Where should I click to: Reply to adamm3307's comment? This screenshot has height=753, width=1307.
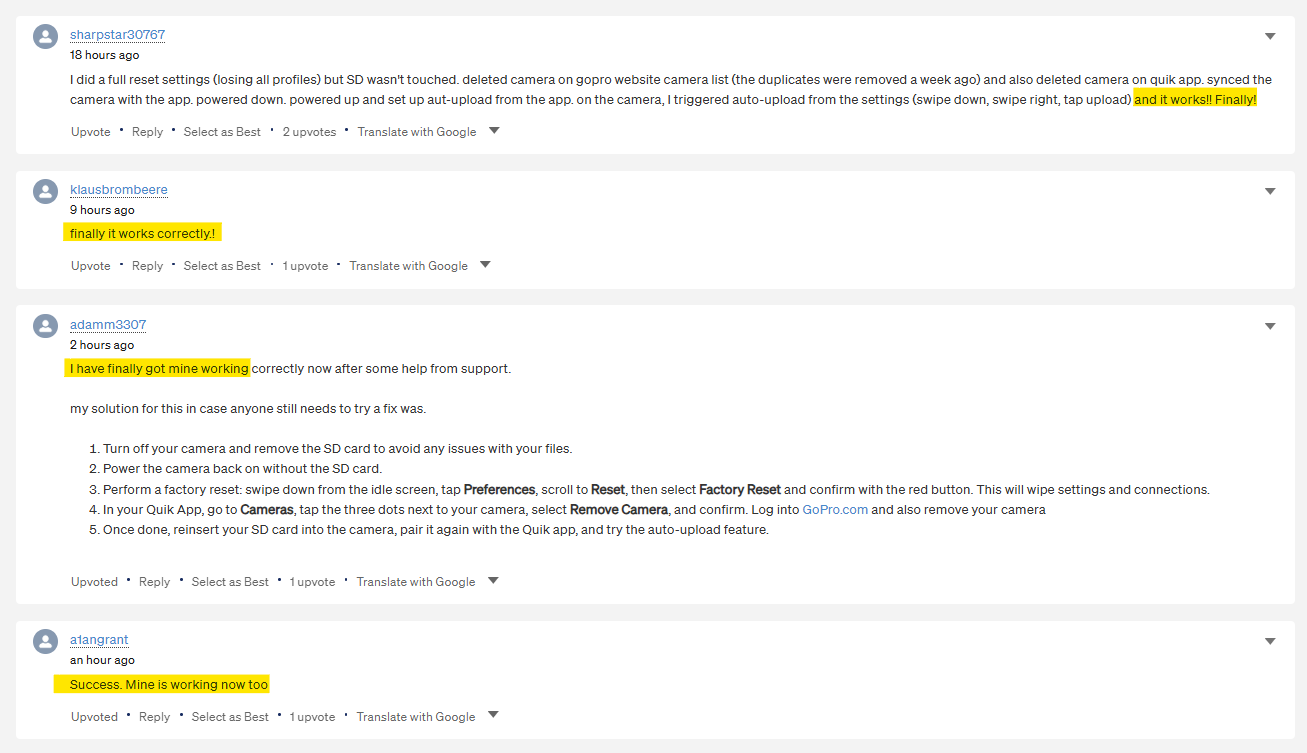point(155,582)
